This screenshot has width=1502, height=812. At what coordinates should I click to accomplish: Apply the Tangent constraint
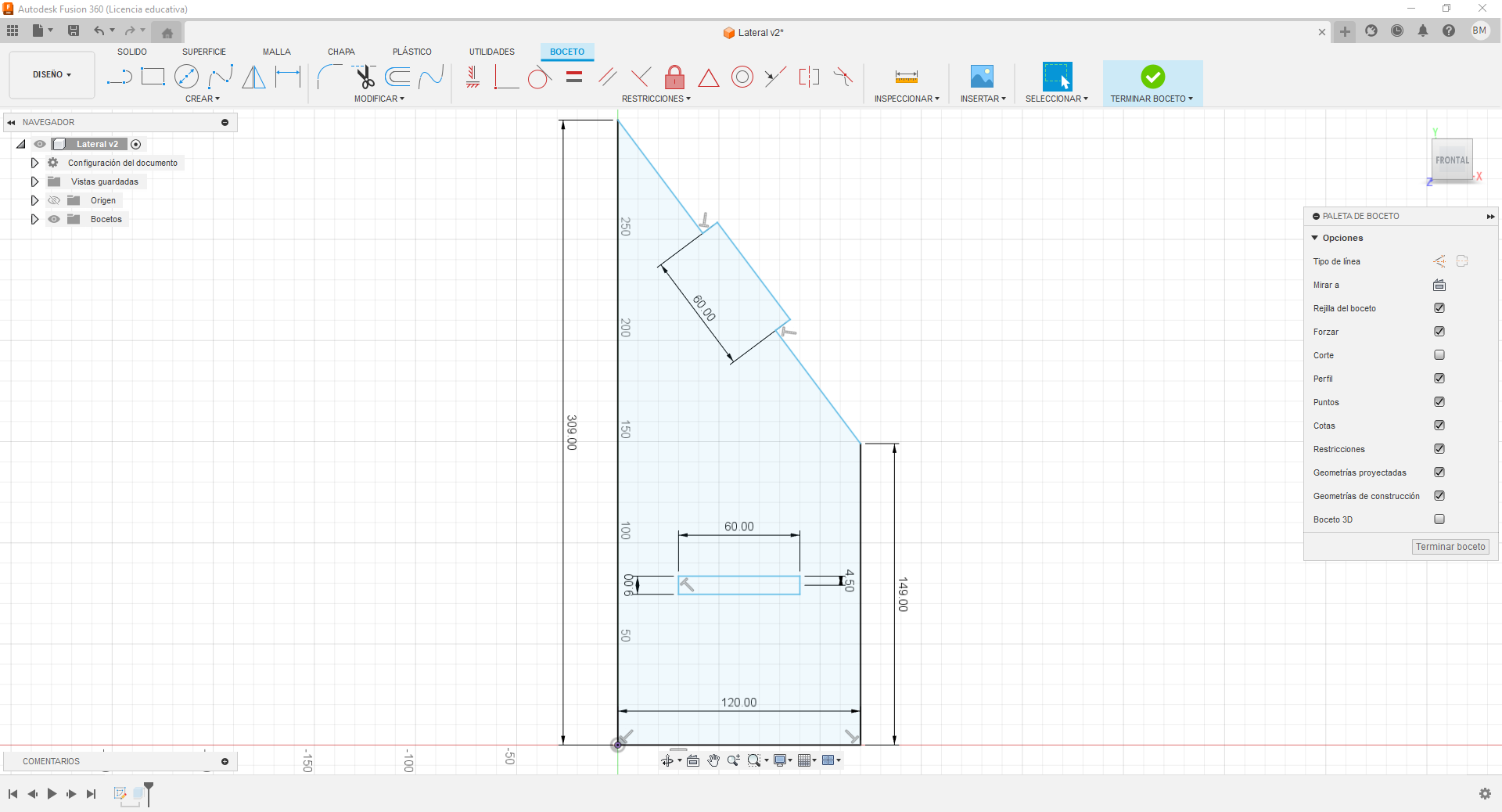point(540,77)
